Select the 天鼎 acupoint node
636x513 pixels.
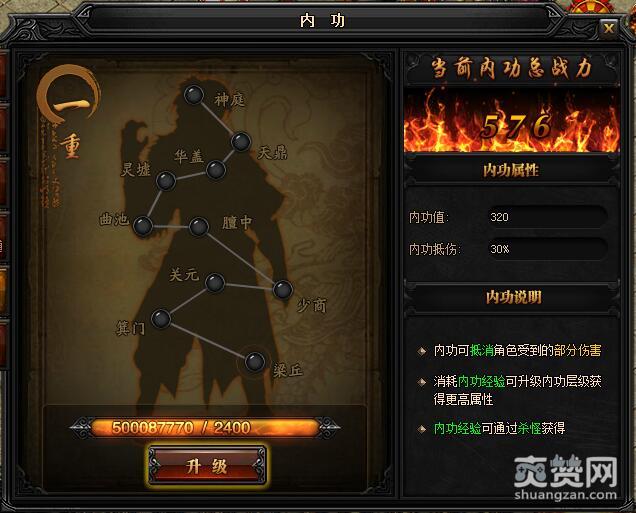[241, 142]
